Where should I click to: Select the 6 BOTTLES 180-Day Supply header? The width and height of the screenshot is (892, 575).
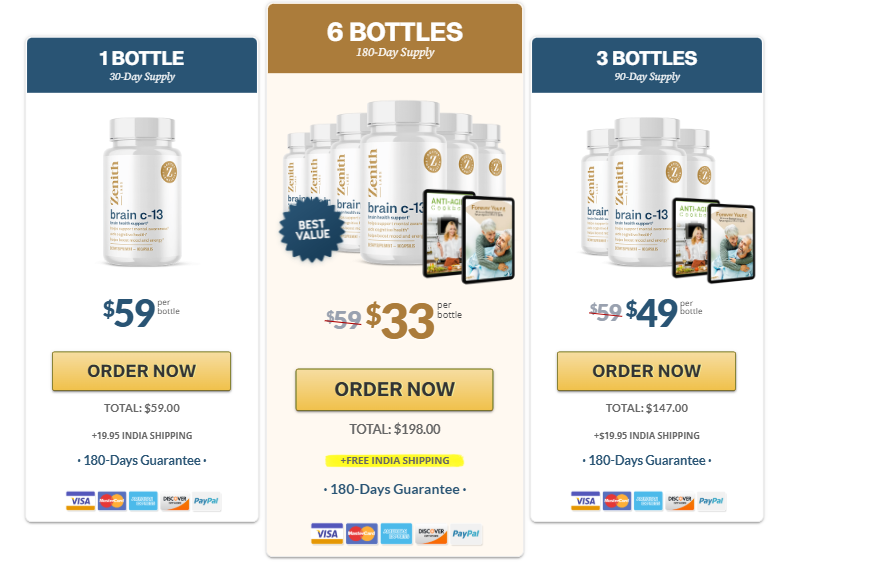click(395, 39)
